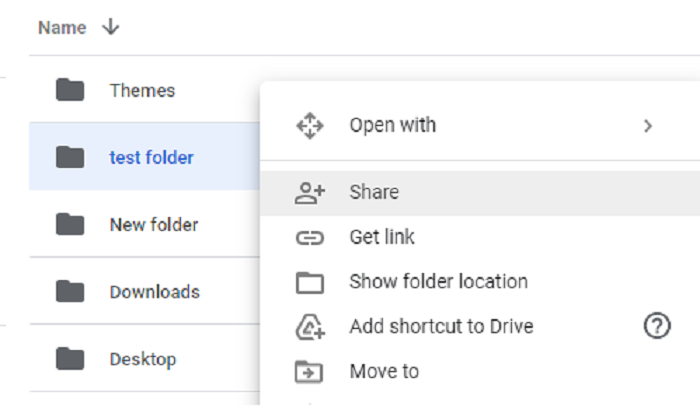Click the help question mark icon
The height and width of the screenshot is (406, 700).
pyautogui.click(x=657, y=326)
